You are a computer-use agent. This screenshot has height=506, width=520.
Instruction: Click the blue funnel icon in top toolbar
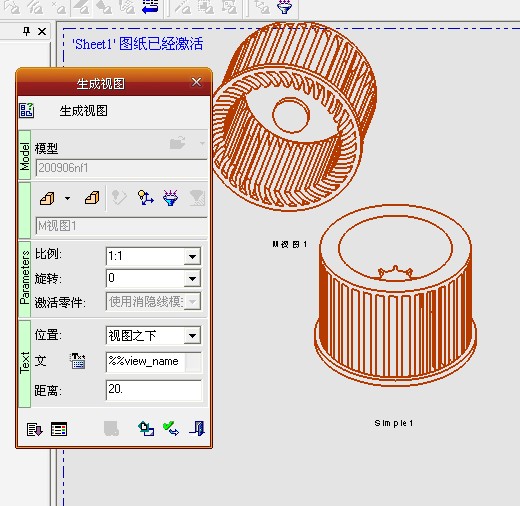coord(284,7)
